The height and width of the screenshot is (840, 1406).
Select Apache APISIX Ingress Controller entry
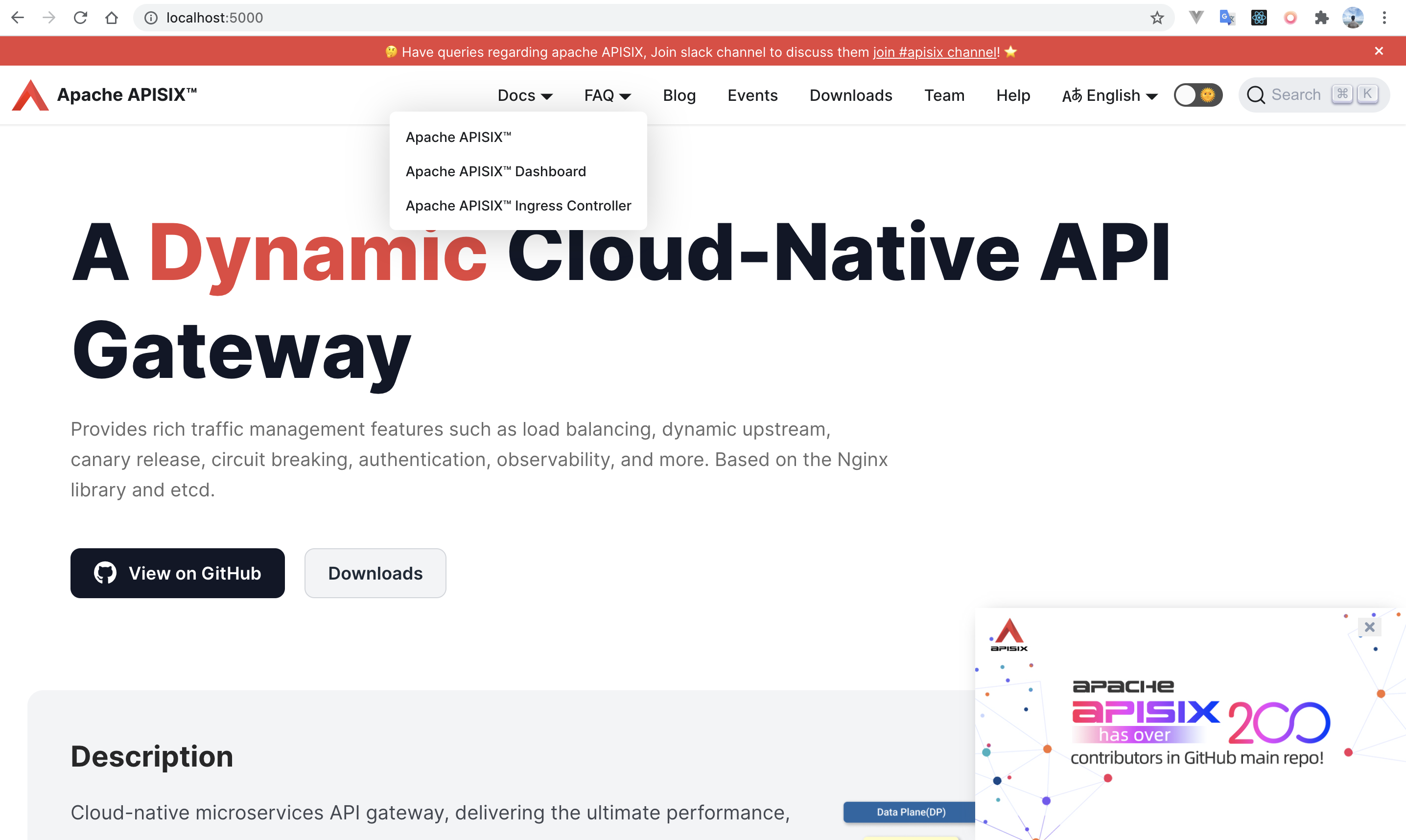pyautogui.click(x=518, y=206)
